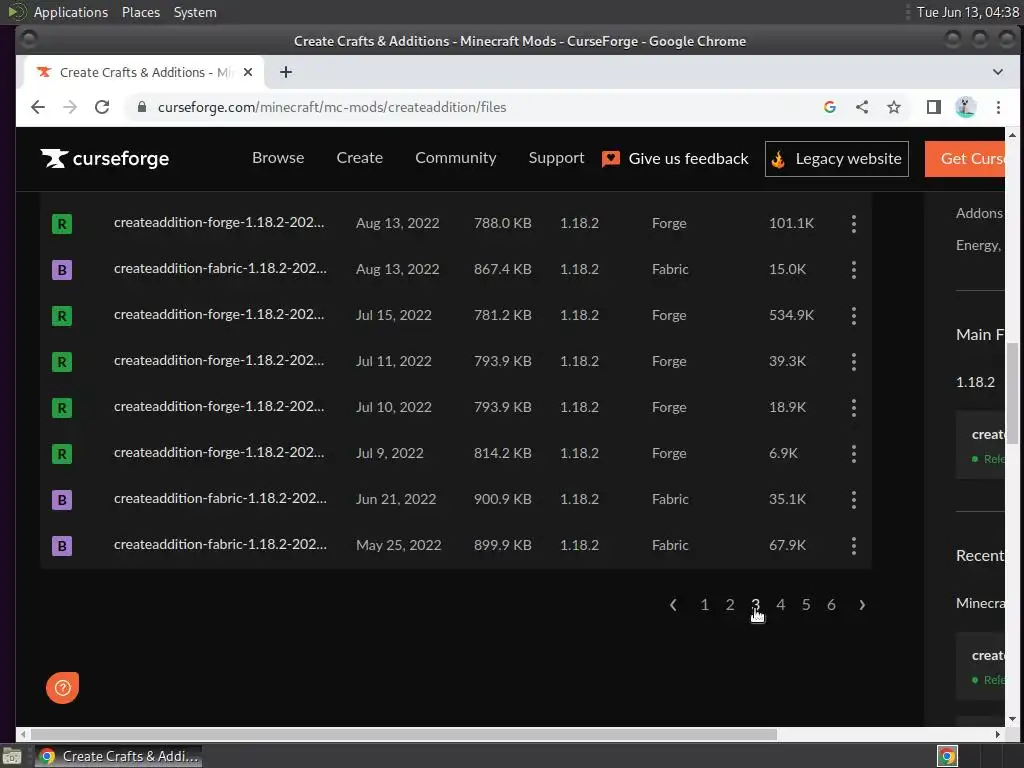The image size is (1024, 768).
Task: Go to page 4 of files
Action: tap(780, 605)
